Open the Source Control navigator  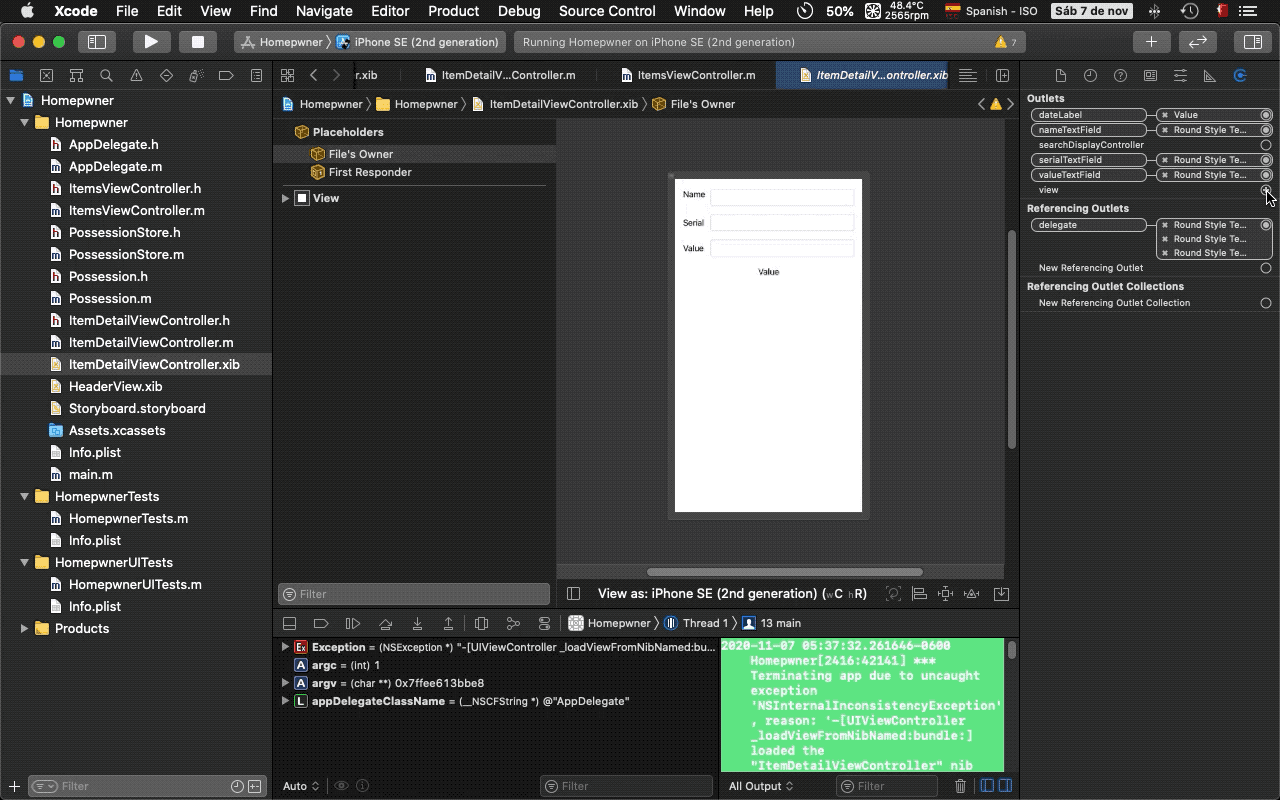coord(46,75)
